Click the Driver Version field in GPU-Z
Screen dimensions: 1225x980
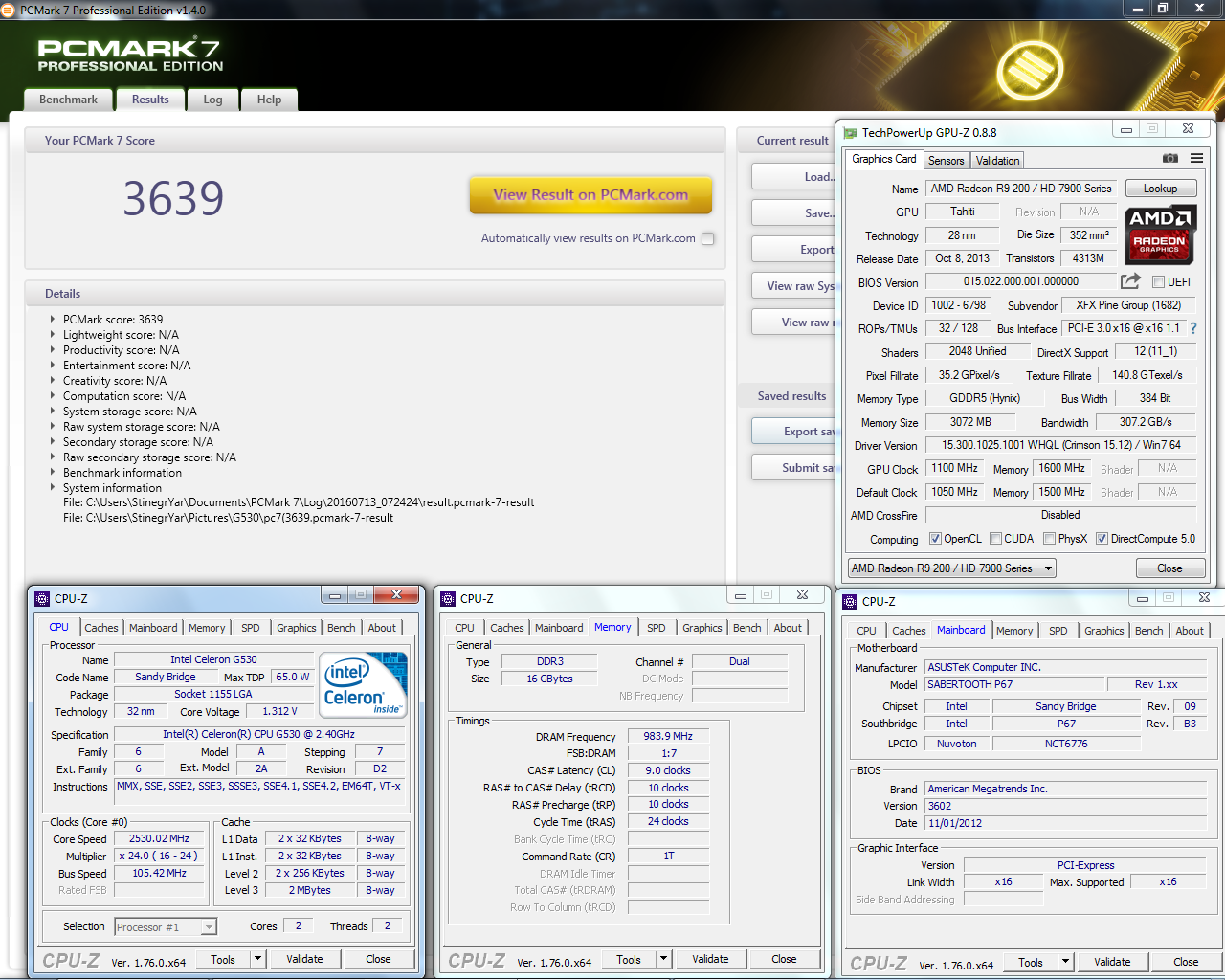1061,445
